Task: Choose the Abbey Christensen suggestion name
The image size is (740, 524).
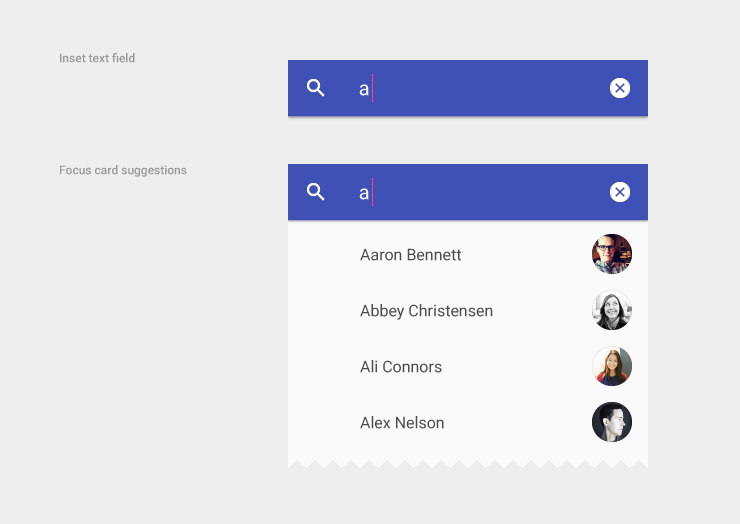Action: coord(426,311)
